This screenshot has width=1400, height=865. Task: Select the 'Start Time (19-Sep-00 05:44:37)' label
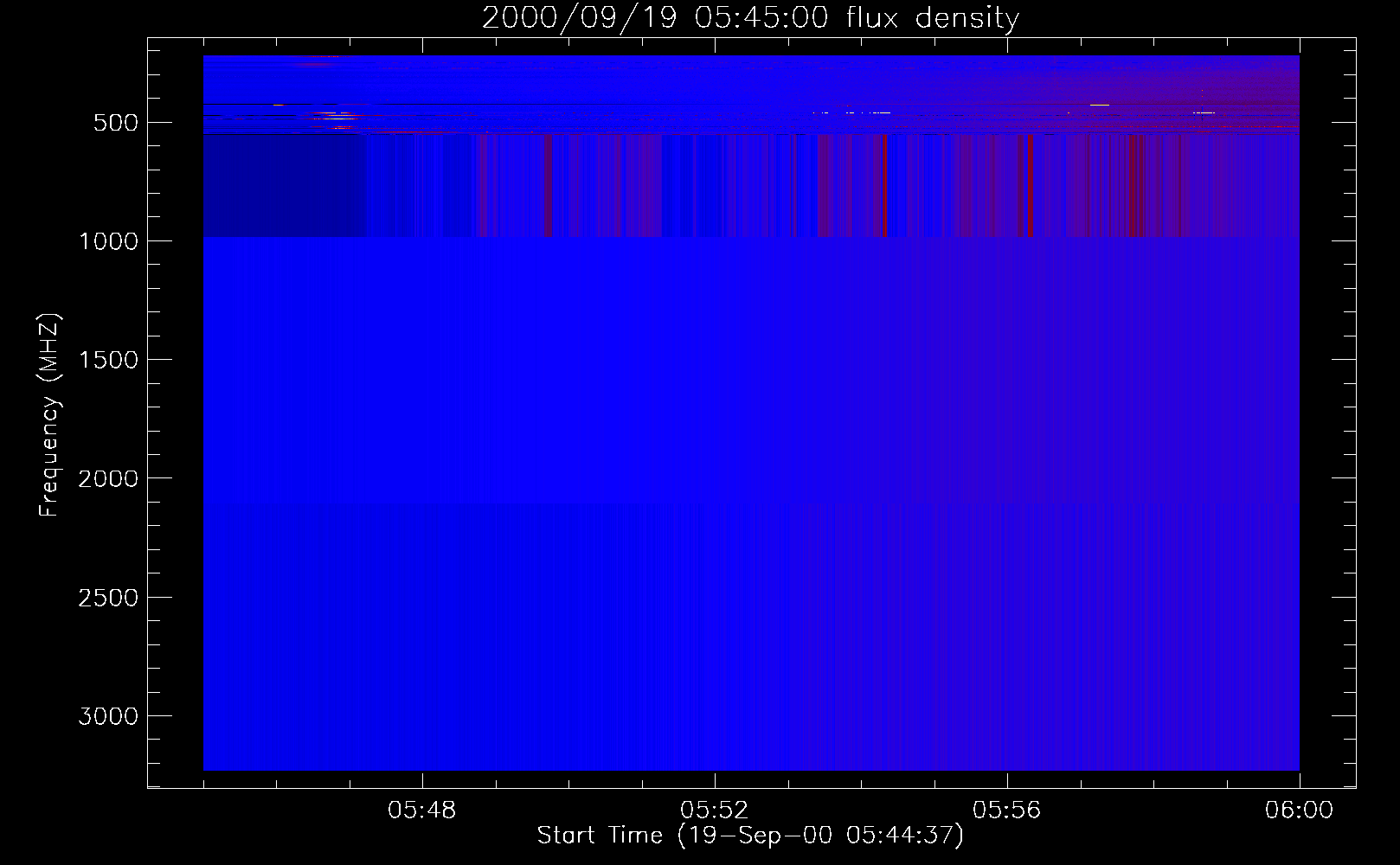coord(750,836)
